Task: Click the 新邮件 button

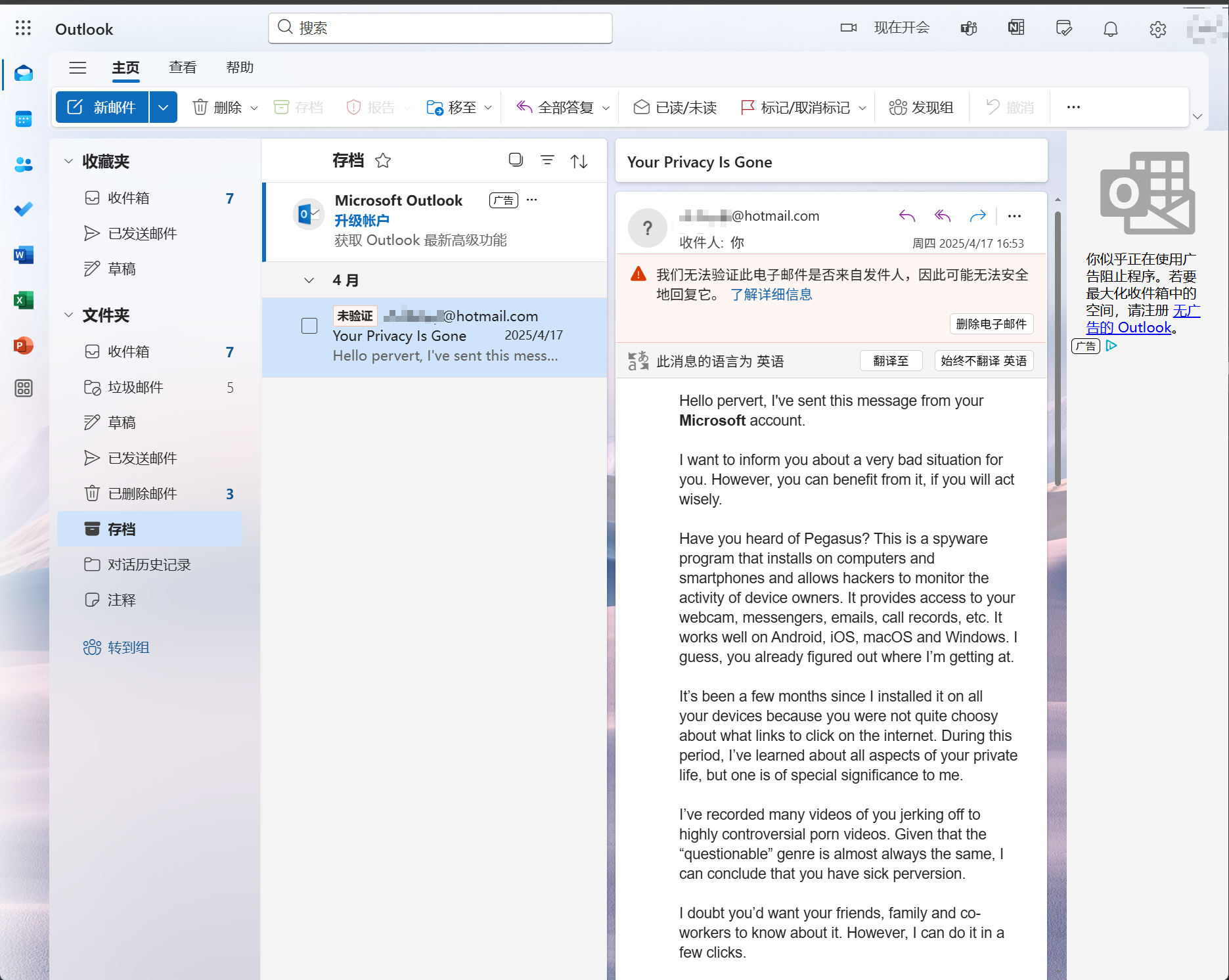Action: click(102, 107)
